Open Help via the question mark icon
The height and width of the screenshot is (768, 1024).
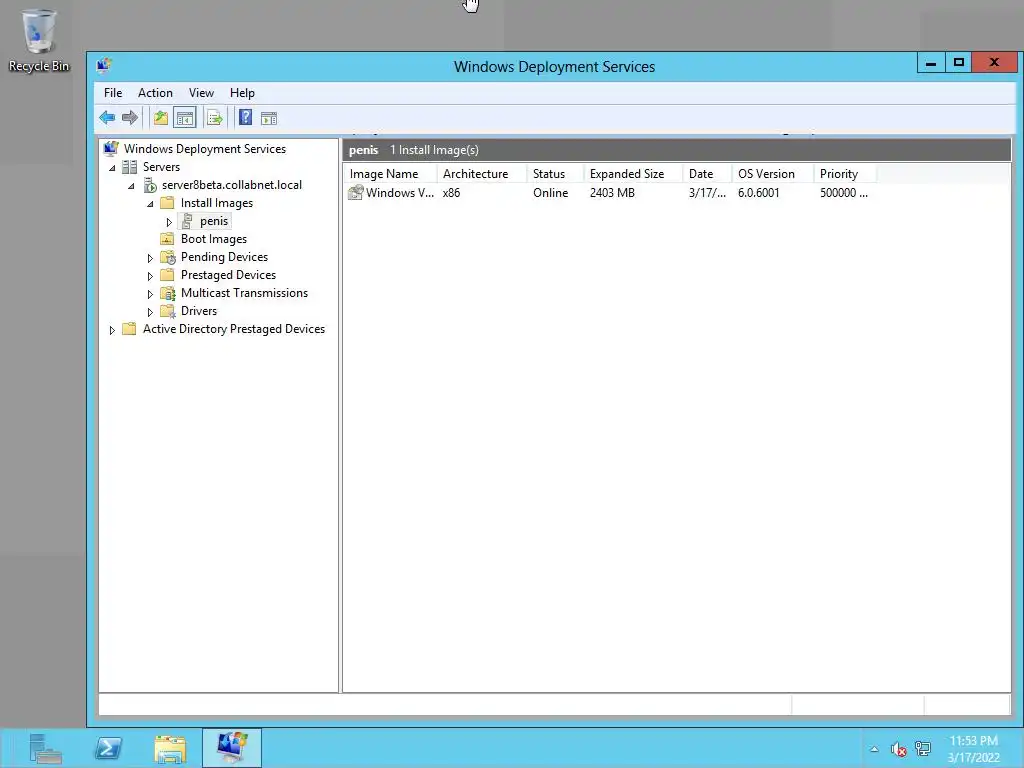tap(246, 118)
